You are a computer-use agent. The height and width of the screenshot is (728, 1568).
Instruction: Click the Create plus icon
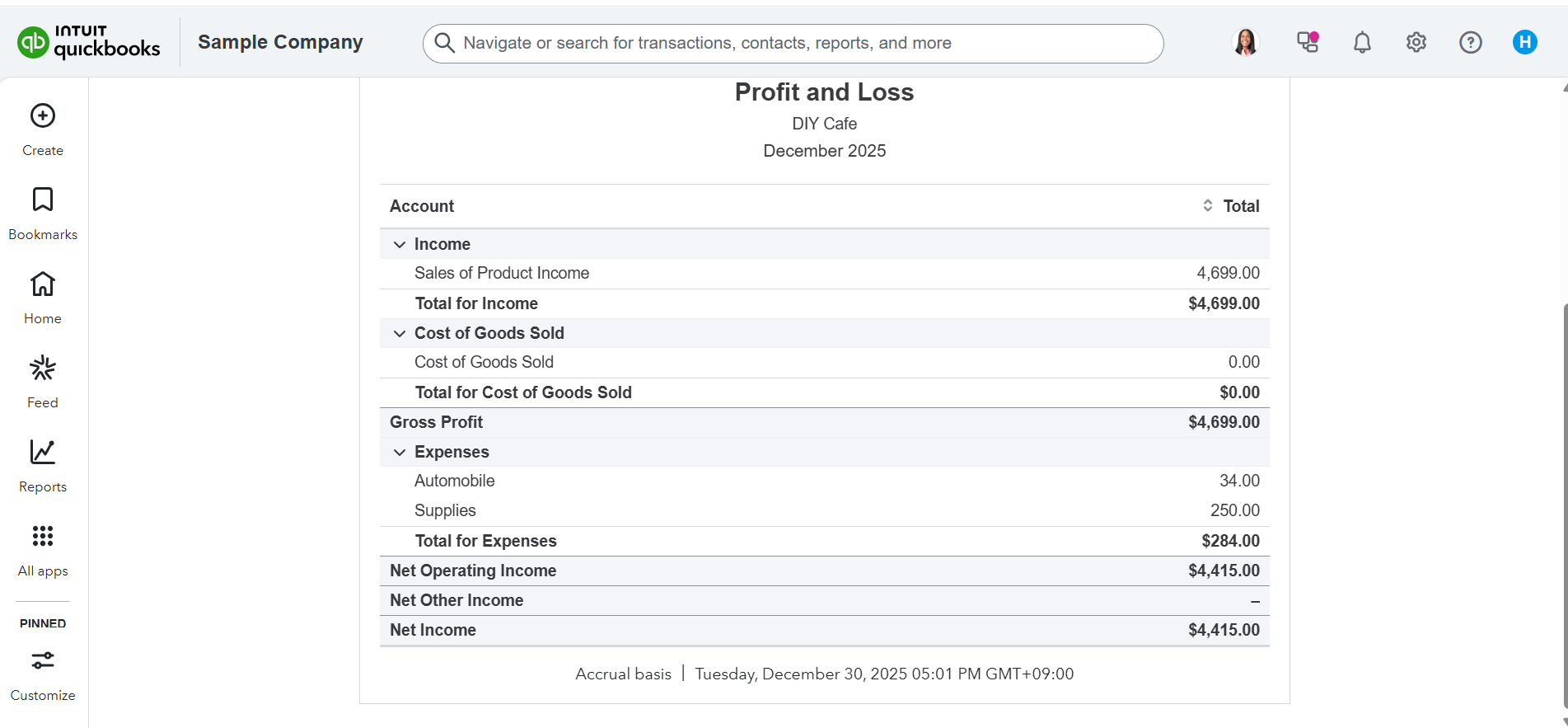pos(43,116)
